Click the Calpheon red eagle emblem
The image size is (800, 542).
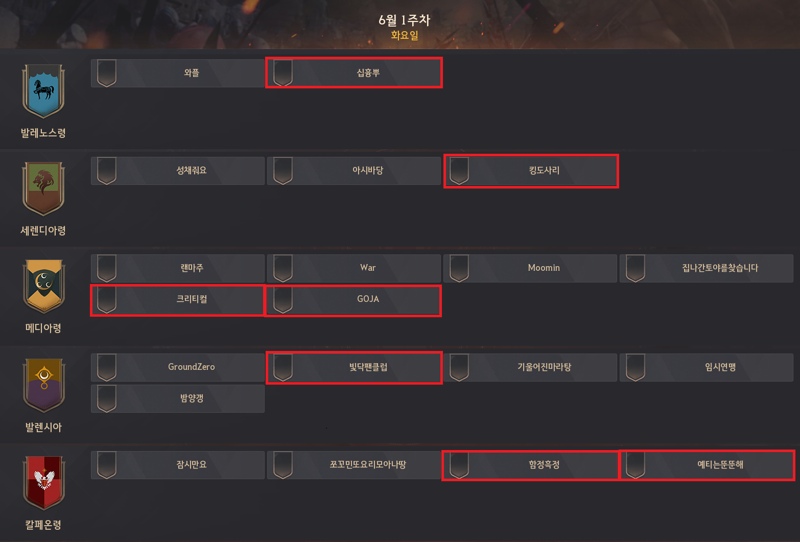pyautogui.click(x=43, y=482)
